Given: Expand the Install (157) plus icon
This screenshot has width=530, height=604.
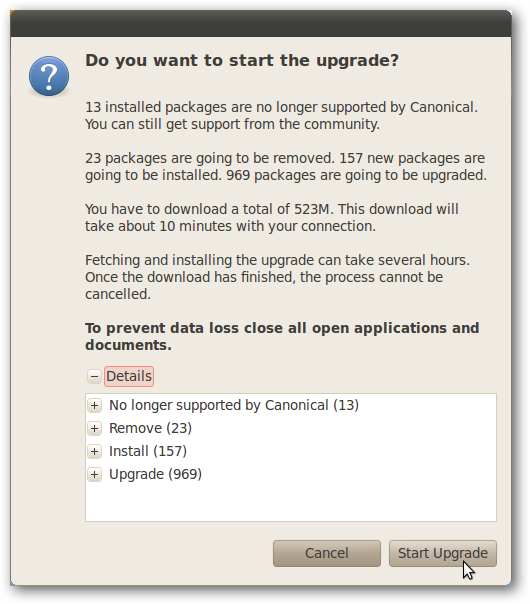Looking at the screenshot, I should coord(94,451).
